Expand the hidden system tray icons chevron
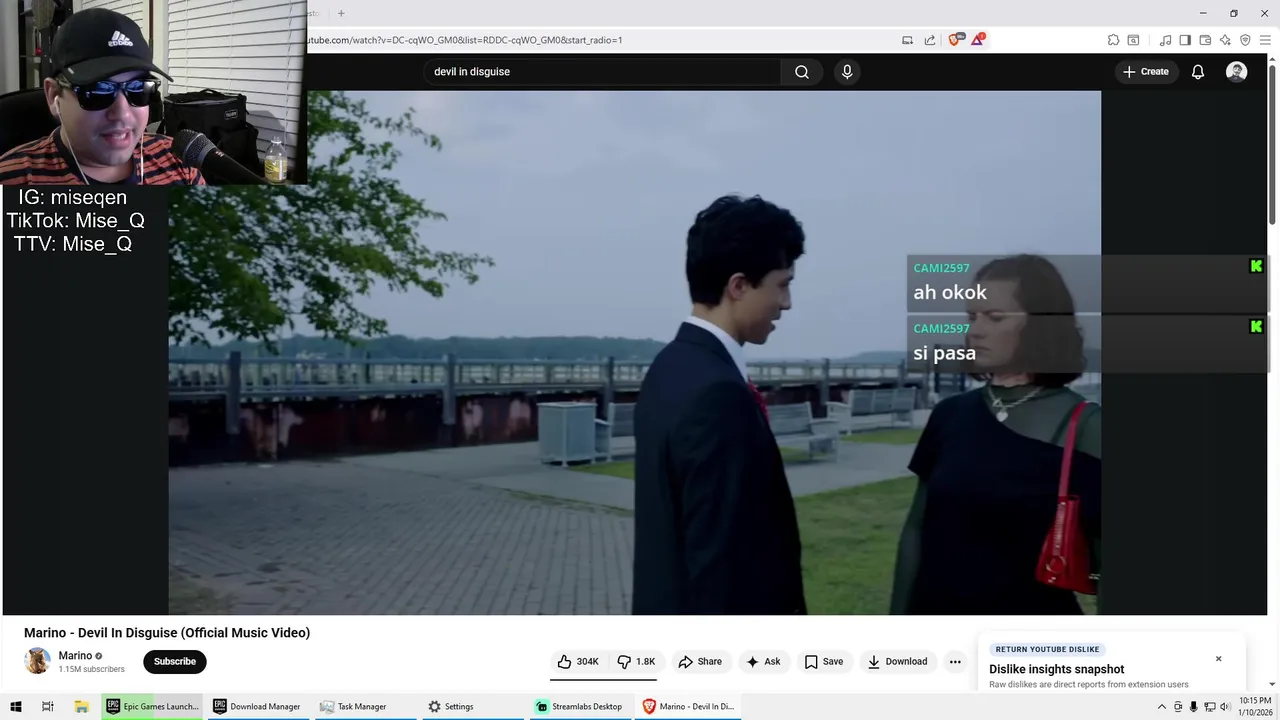1280x720 pixels. (1161, 707)
